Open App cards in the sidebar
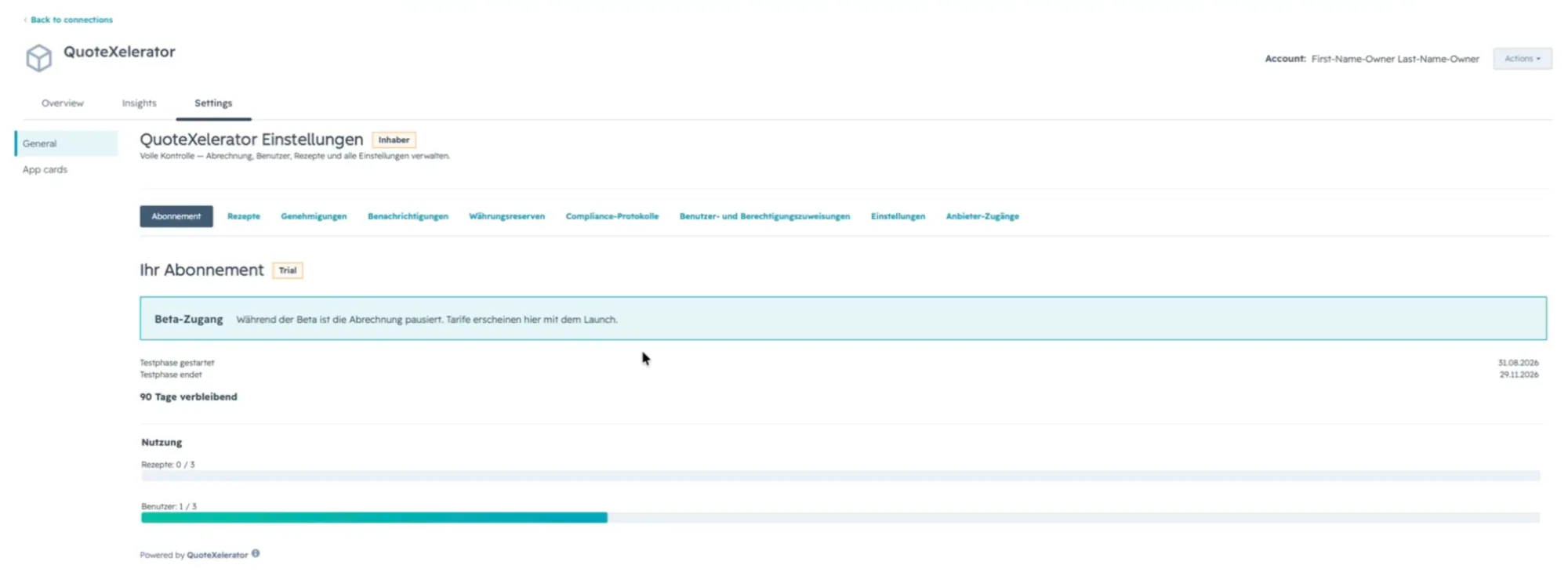The width and height of the screenshot is (1568, 583). (x=45, y=169)
